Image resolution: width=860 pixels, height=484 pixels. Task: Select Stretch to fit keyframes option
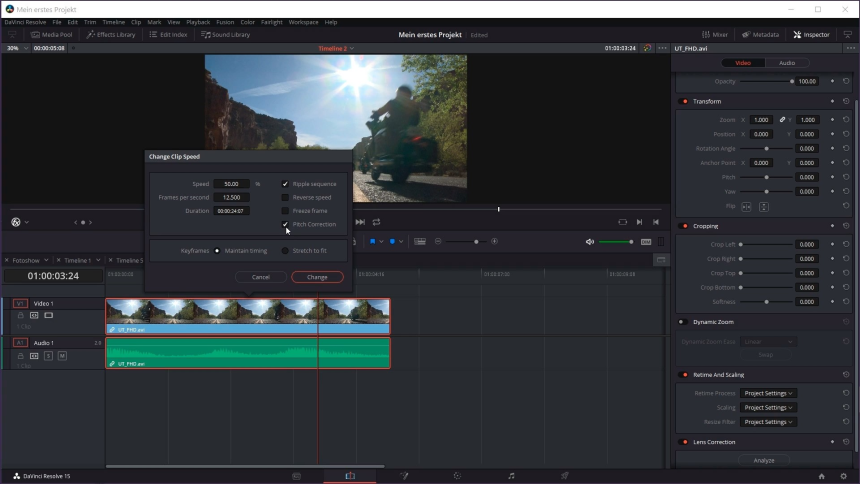285,251
